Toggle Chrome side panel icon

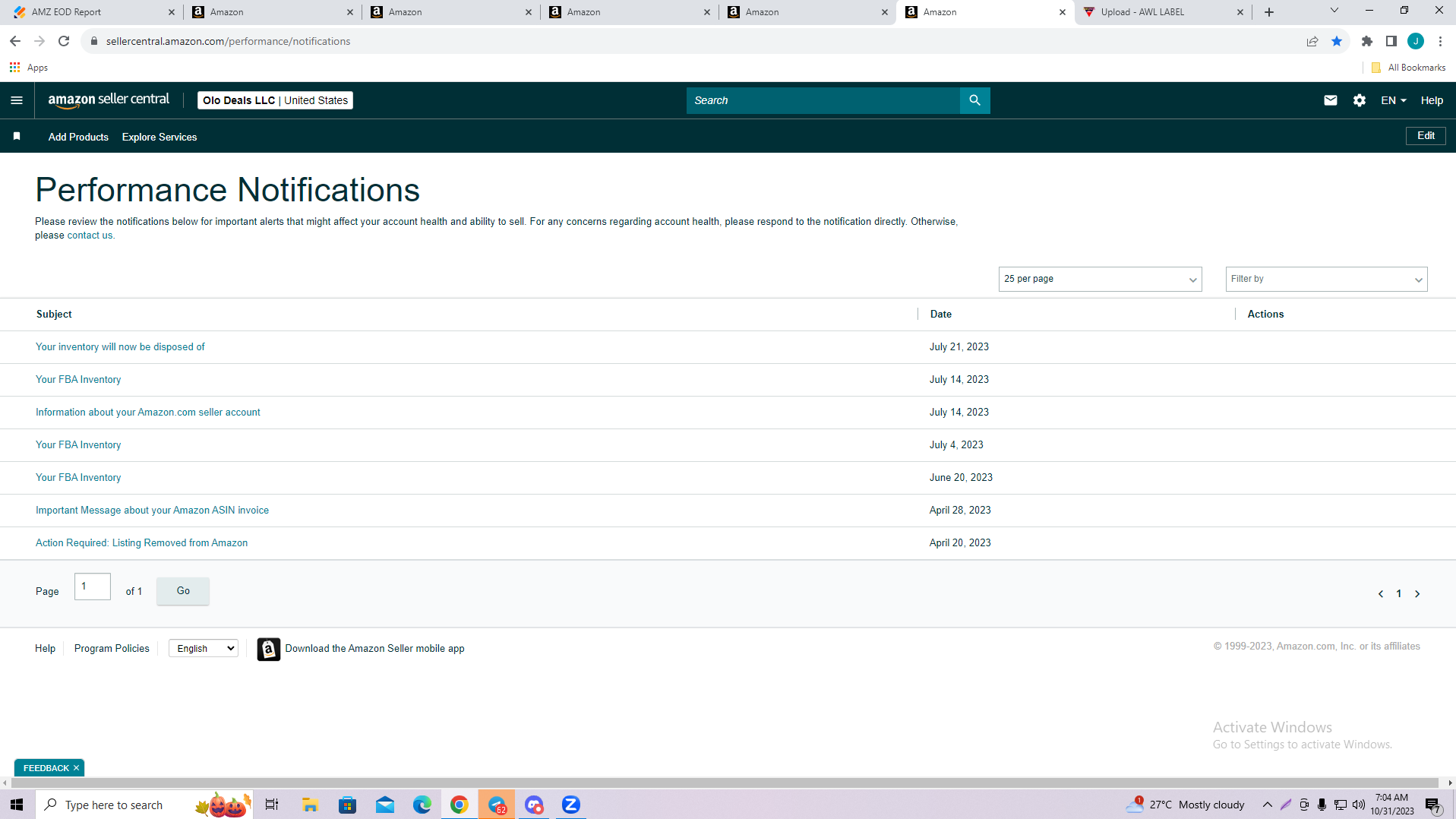[x=1391, y=41]
